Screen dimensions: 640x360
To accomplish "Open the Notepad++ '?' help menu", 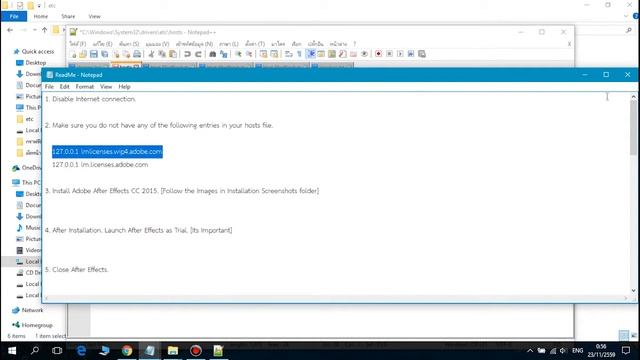I will point(355,44).
